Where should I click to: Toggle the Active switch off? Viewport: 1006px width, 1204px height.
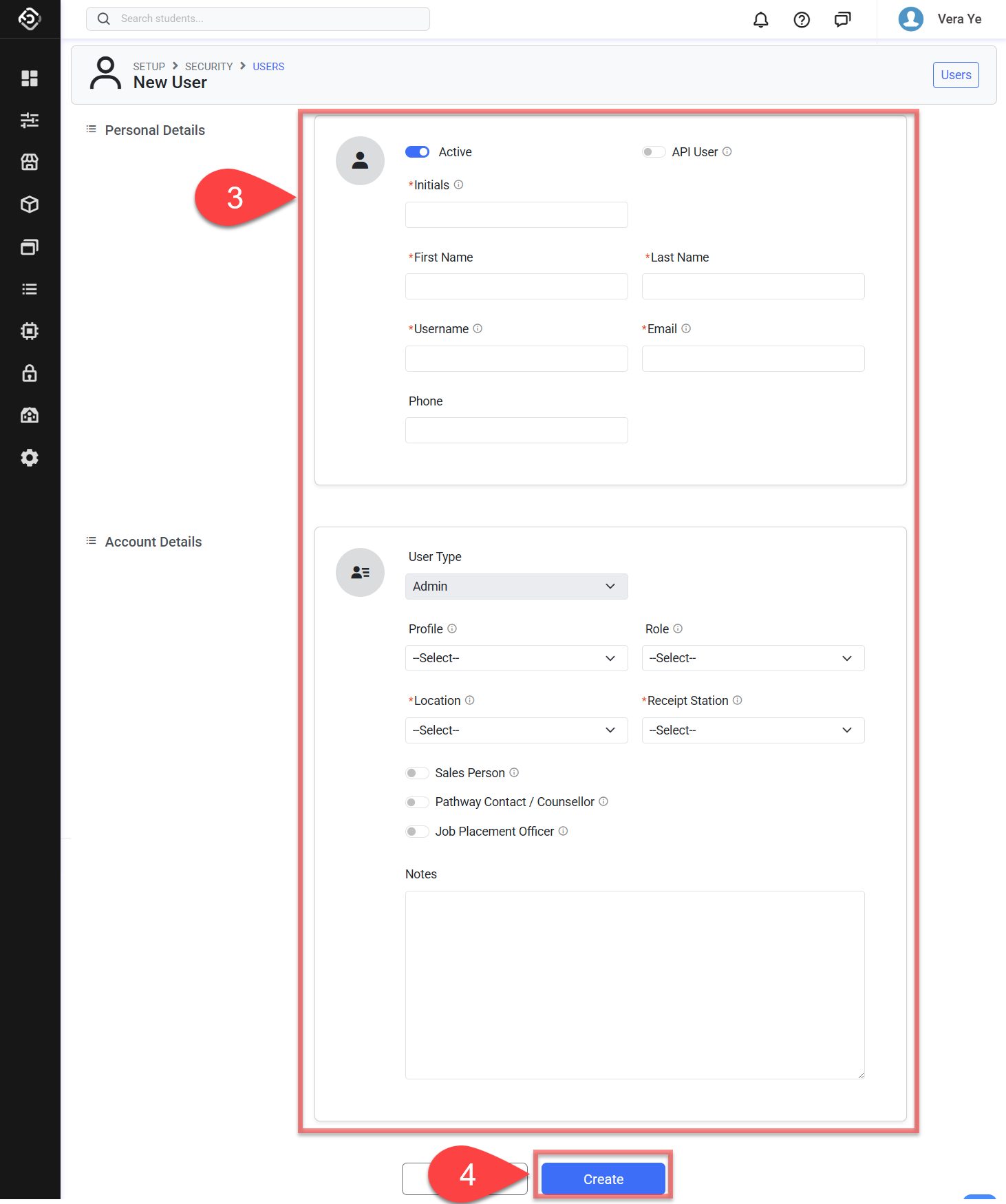click(417, 152)
